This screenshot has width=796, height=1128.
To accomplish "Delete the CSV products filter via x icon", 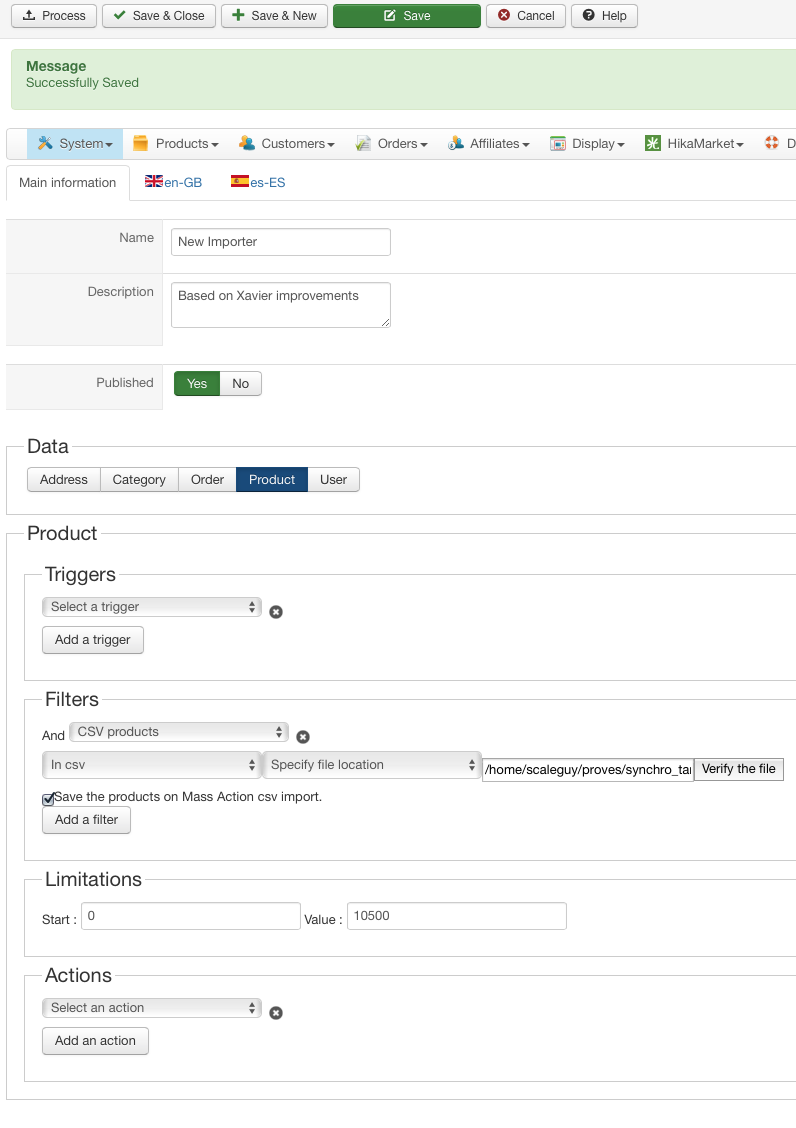I will (303, 737).
